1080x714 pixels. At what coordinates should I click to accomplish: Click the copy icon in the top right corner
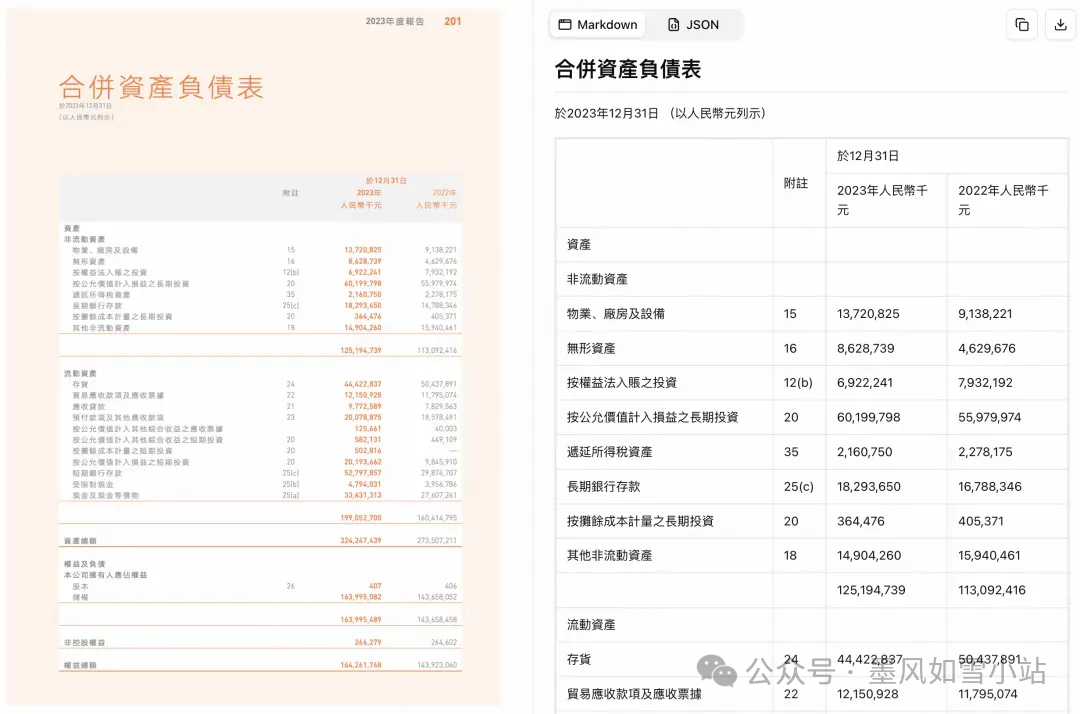click(x=1021, y=24)
